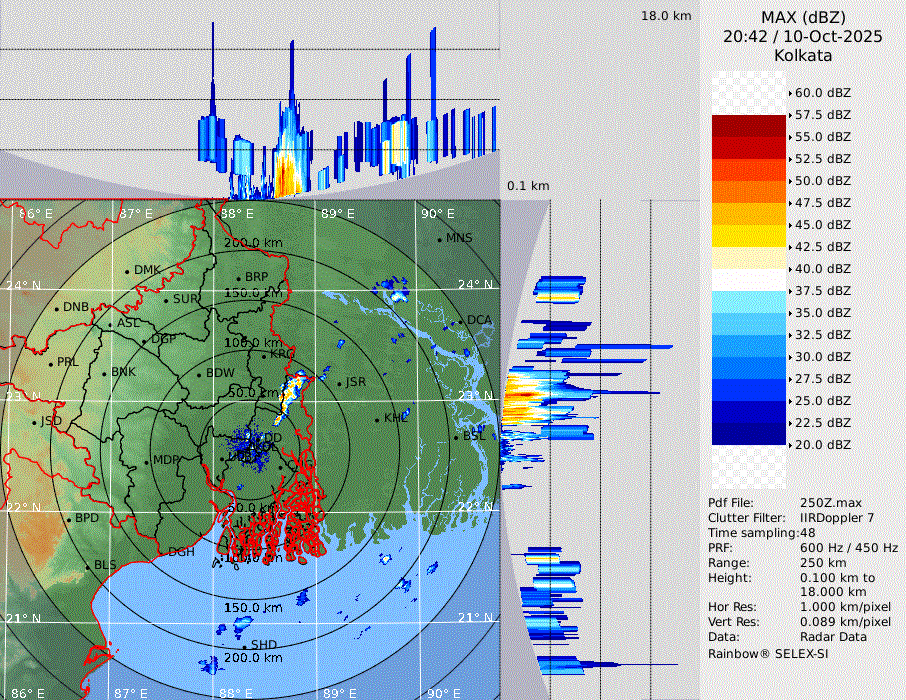906x700 pixels.
Task: Click the 60.0 dBZ legend label
Action: tap(822, 93)
